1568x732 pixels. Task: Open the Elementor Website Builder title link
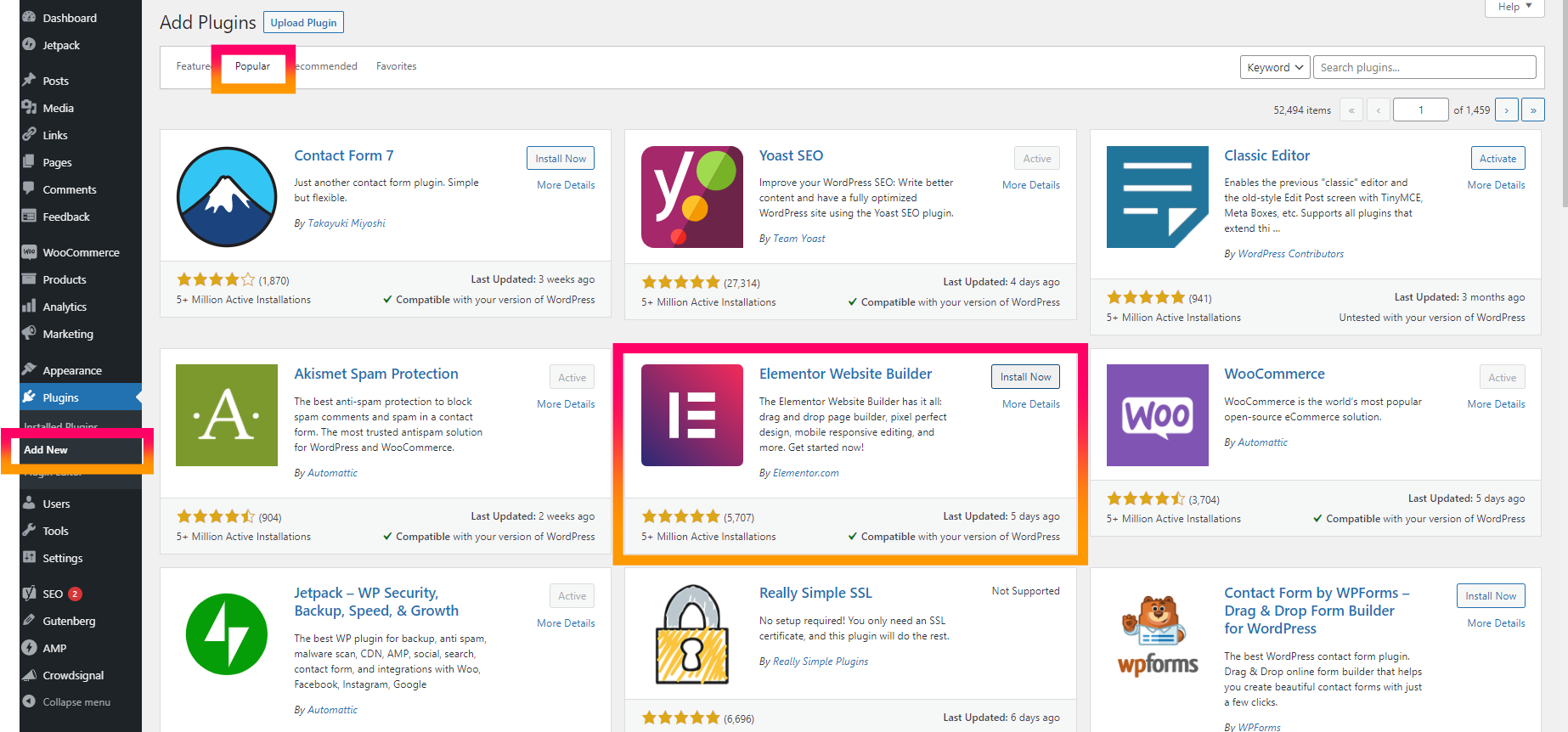pyautogui.click(x=845, y=374)
